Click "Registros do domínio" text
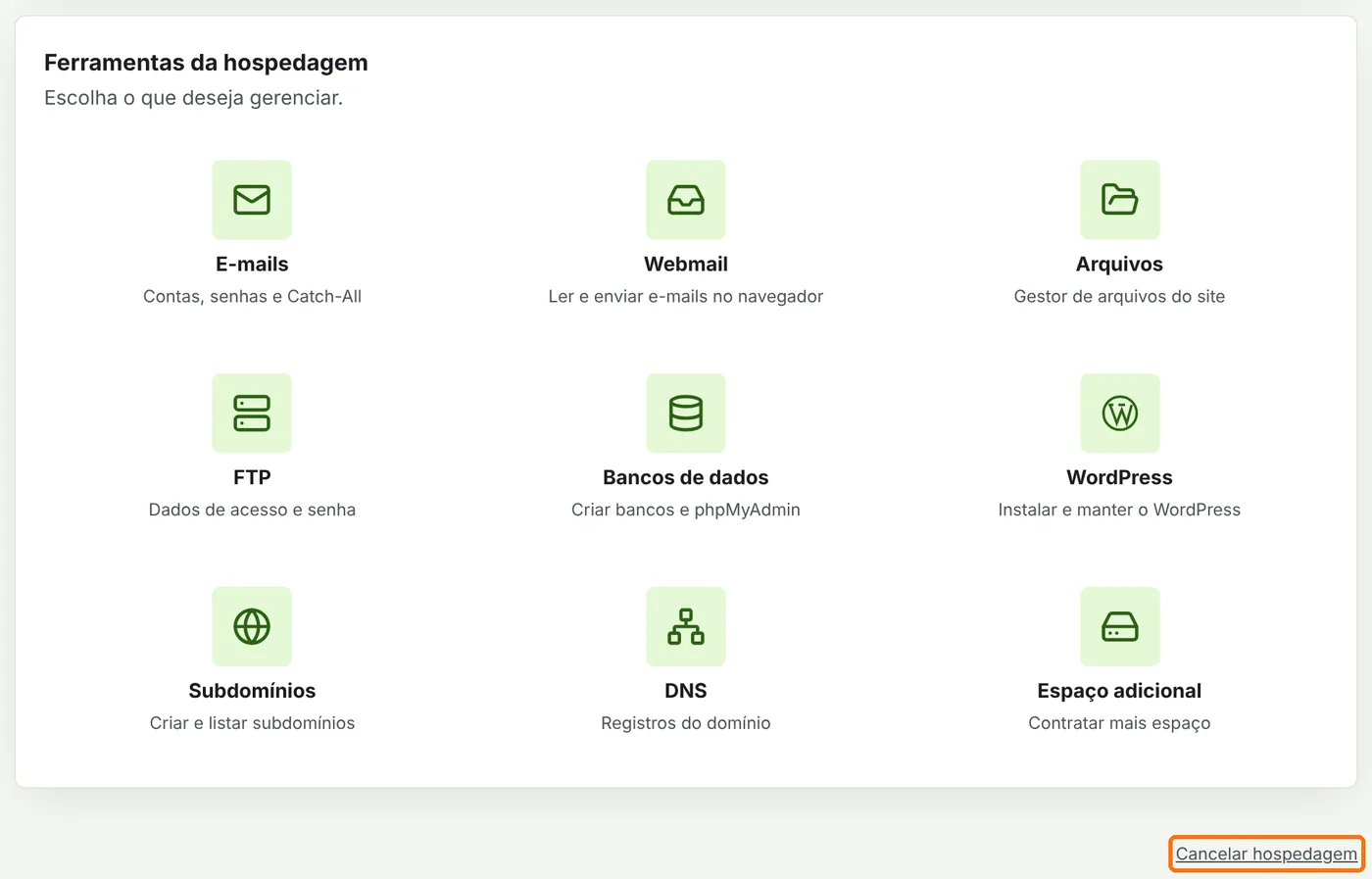The image size is (1372, 879). (686, 723)
